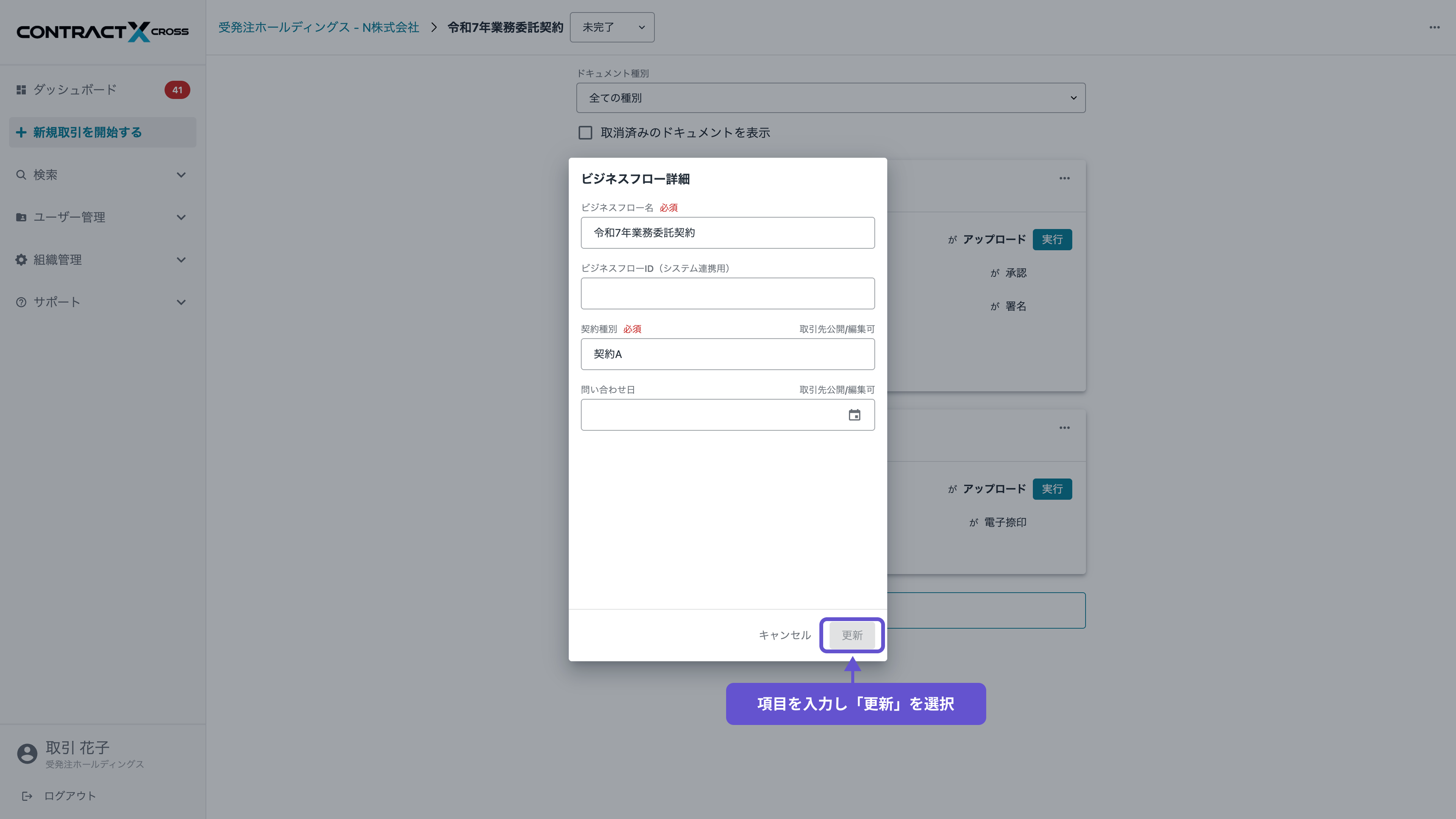Click the logout arrow icon

27,796
